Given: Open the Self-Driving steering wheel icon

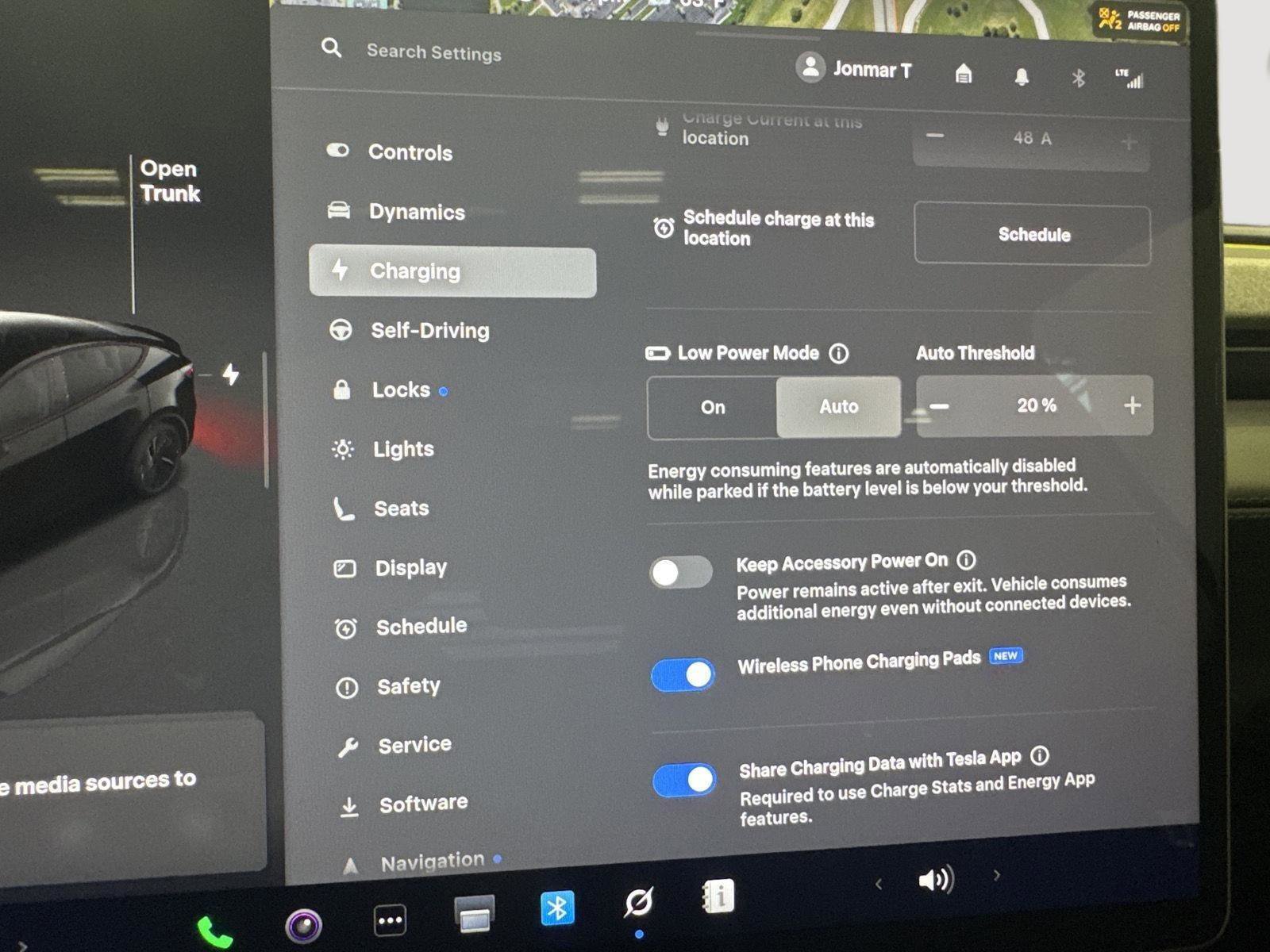Looking at the screenshot, I should pyautogui.click(x=341, y=330).
